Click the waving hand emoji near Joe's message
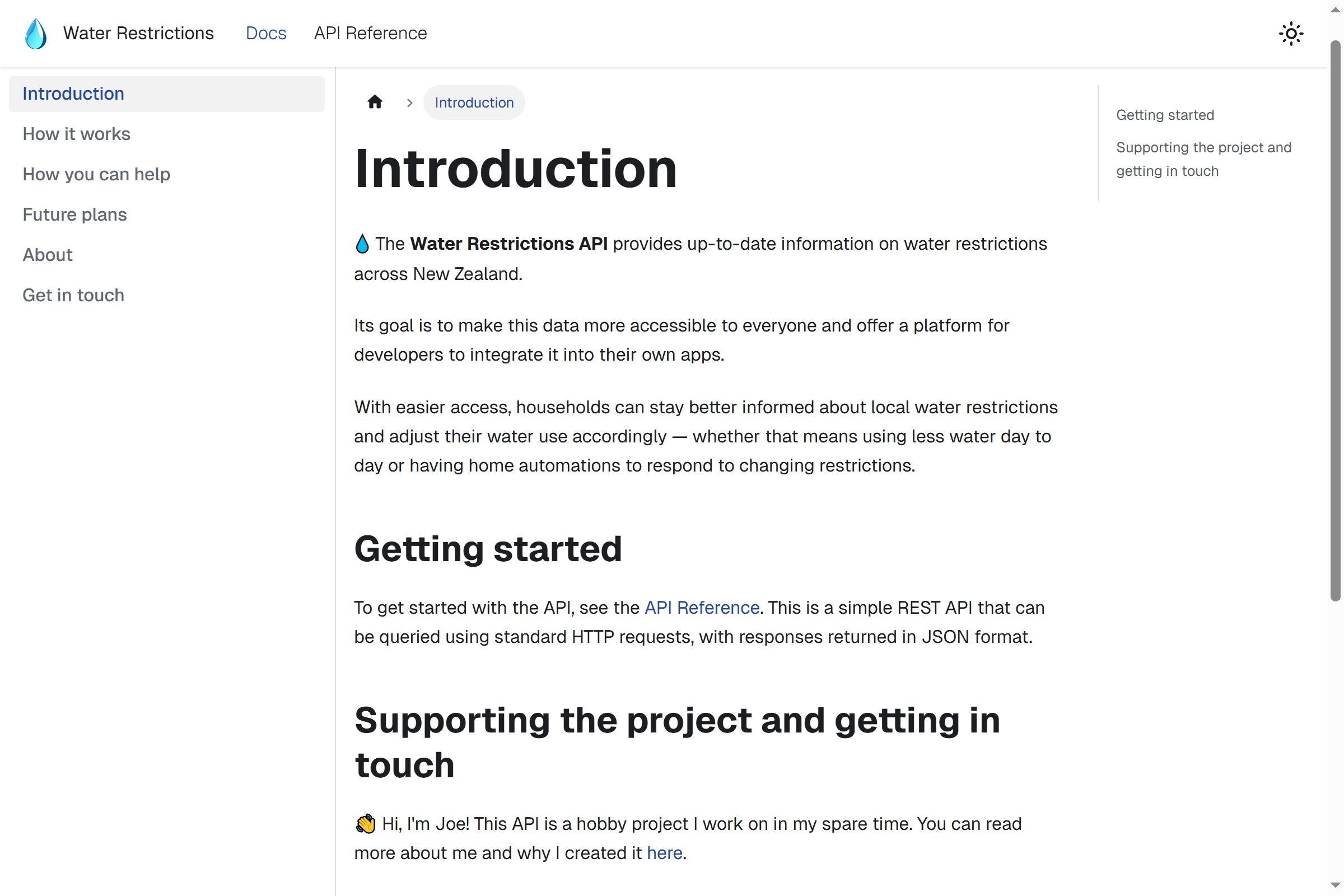Screen dimensions: 1344x896 365,823
